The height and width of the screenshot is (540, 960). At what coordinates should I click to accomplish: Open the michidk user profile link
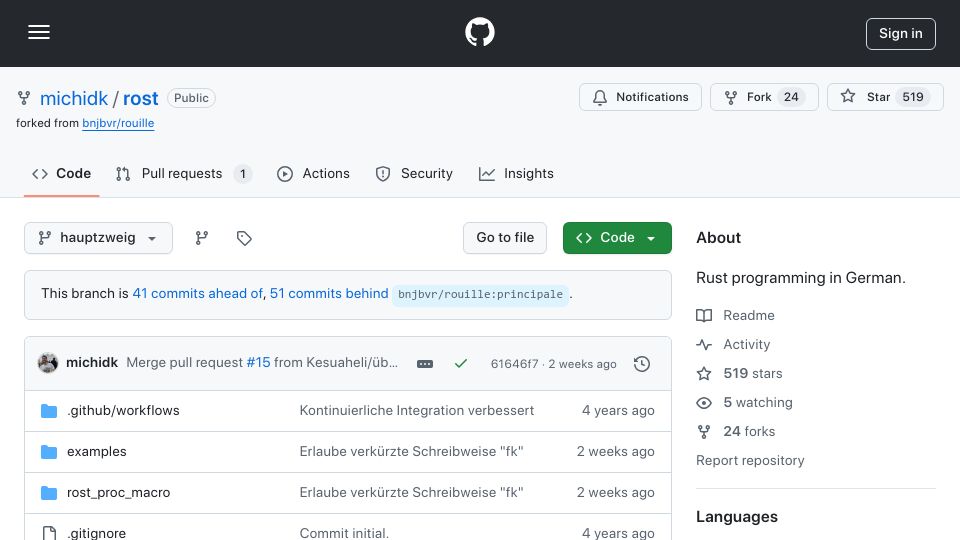tap(73, 99)
